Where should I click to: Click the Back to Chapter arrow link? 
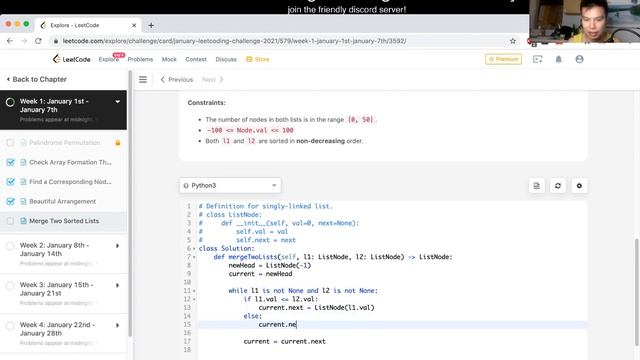pyautogui.click(x=36, y=79)
